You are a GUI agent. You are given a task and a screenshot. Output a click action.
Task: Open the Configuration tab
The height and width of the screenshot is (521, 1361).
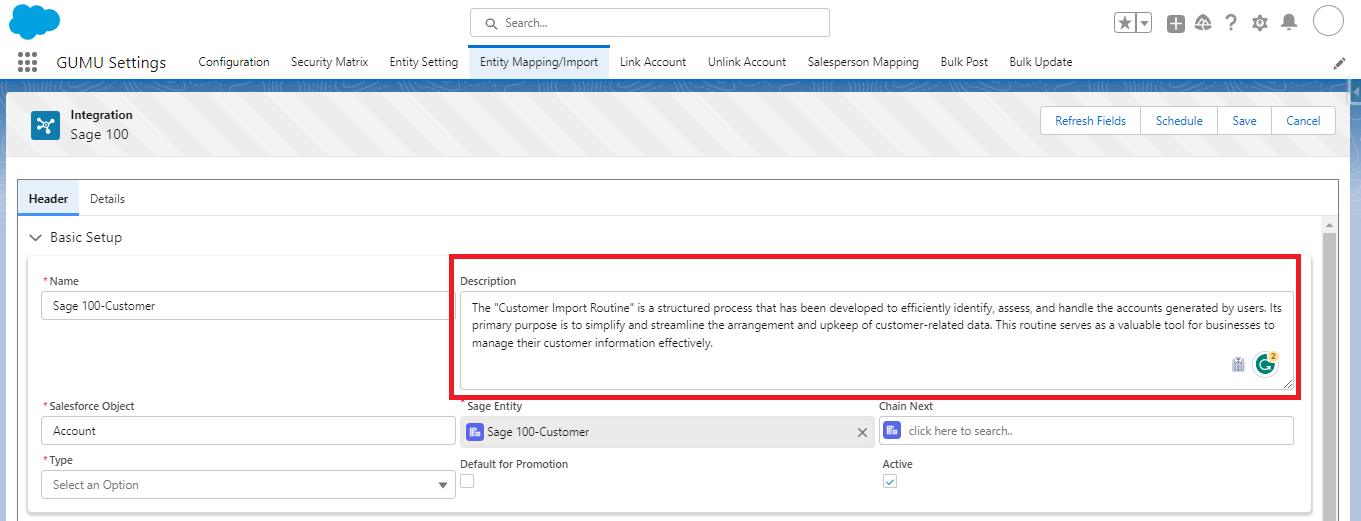[234, 62]
